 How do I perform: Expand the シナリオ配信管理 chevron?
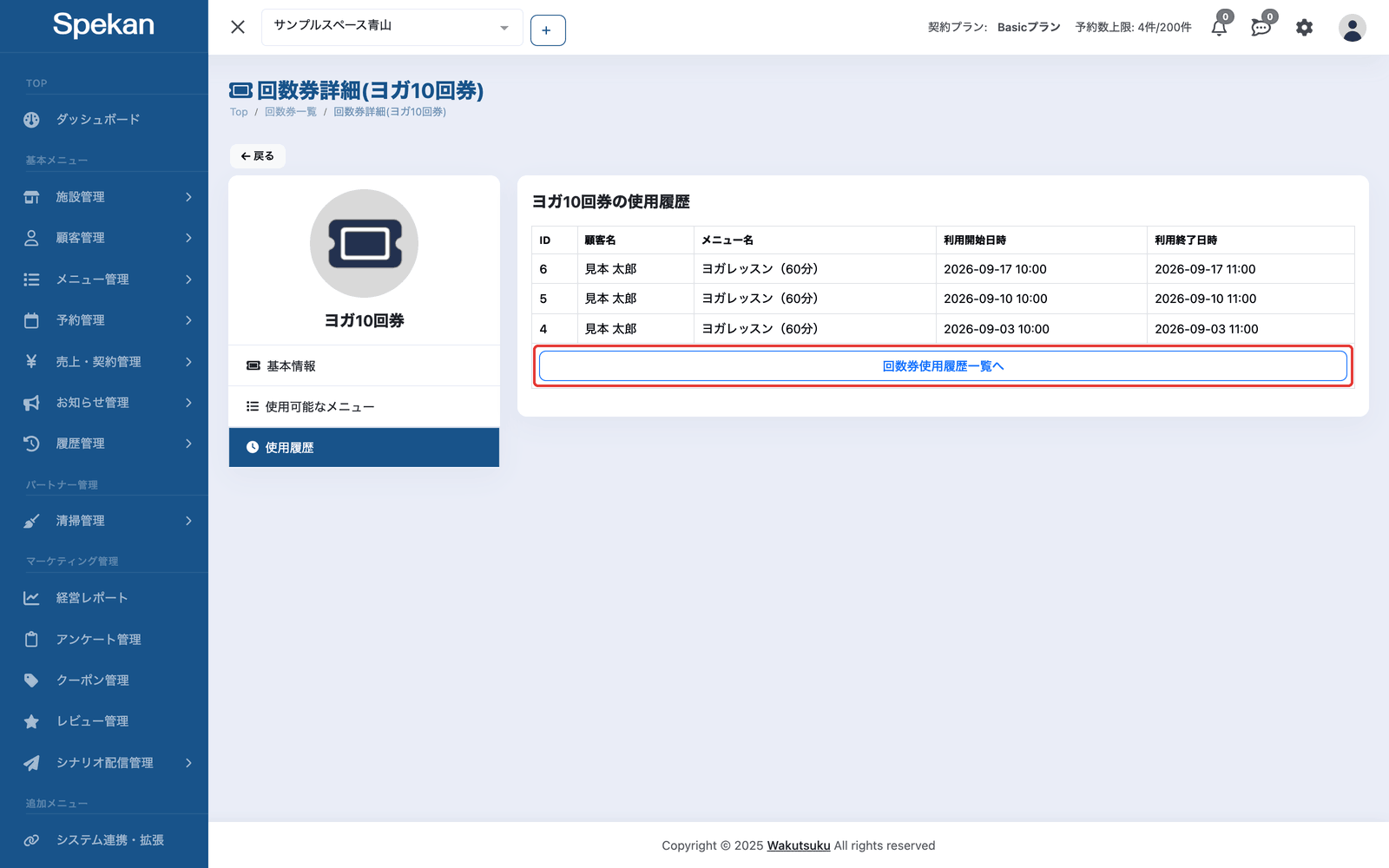188,763
